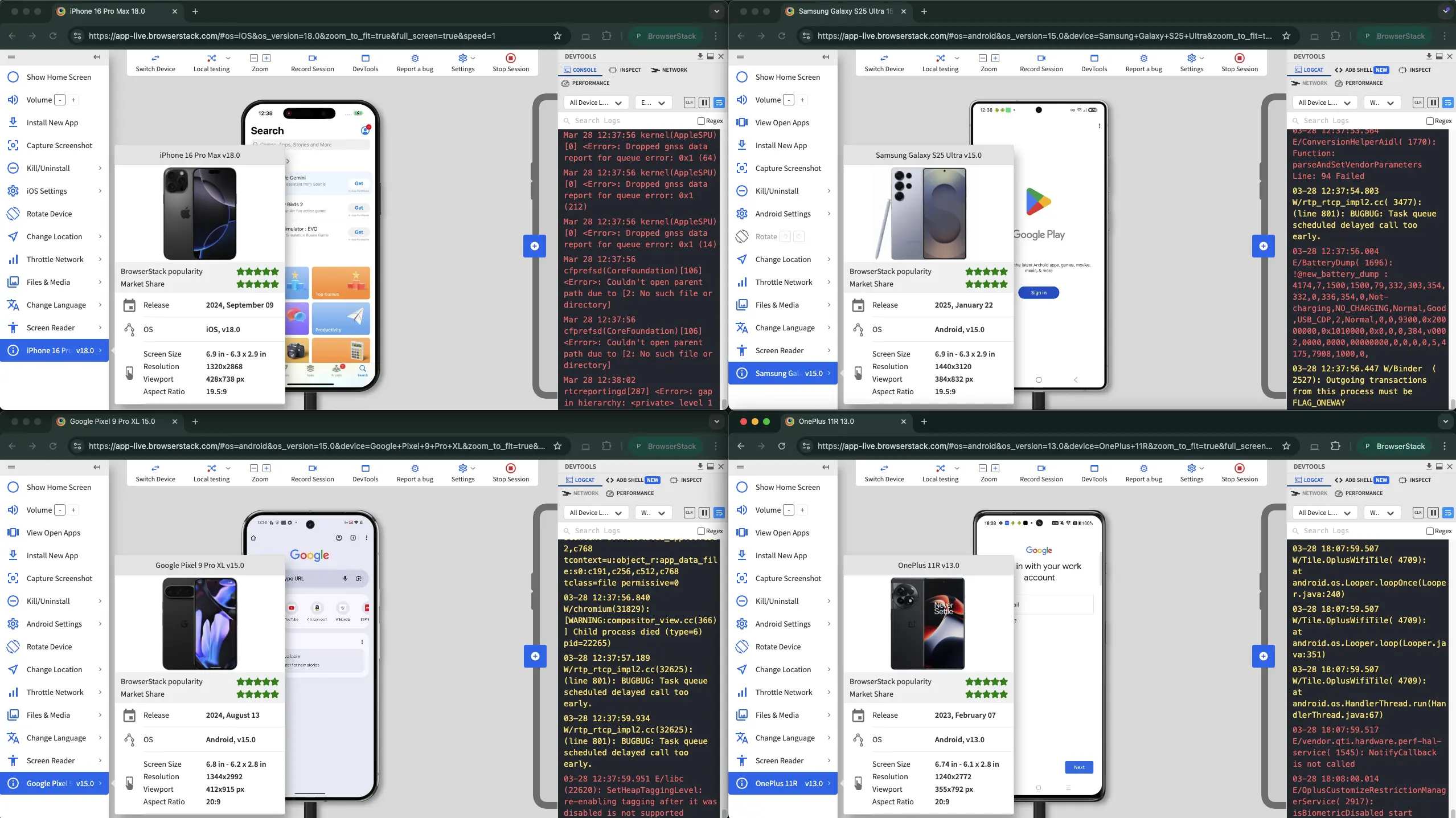
Task: Click View Open Apps in Samsung Galaxy window
Action: pyautogui.click(x=783, y=122)
